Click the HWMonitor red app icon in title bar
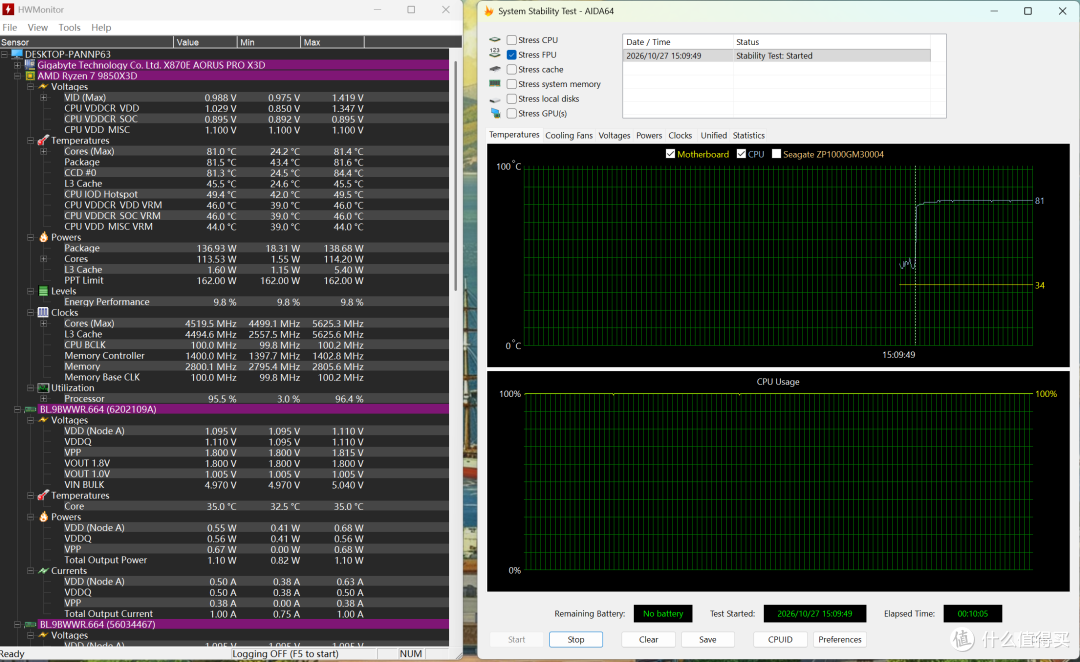Viewport: 1080px width, 662px height. pos(8,10)
